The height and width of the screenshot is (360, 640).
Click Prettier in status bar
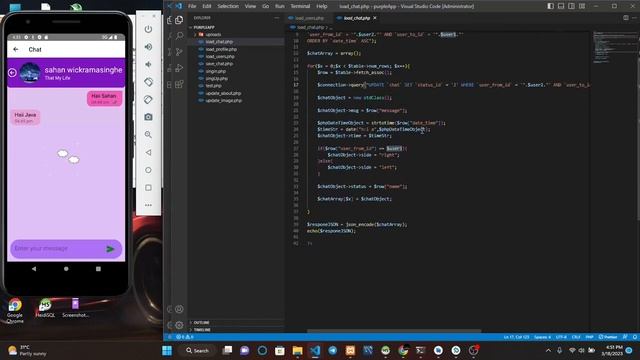coord(608,337)
